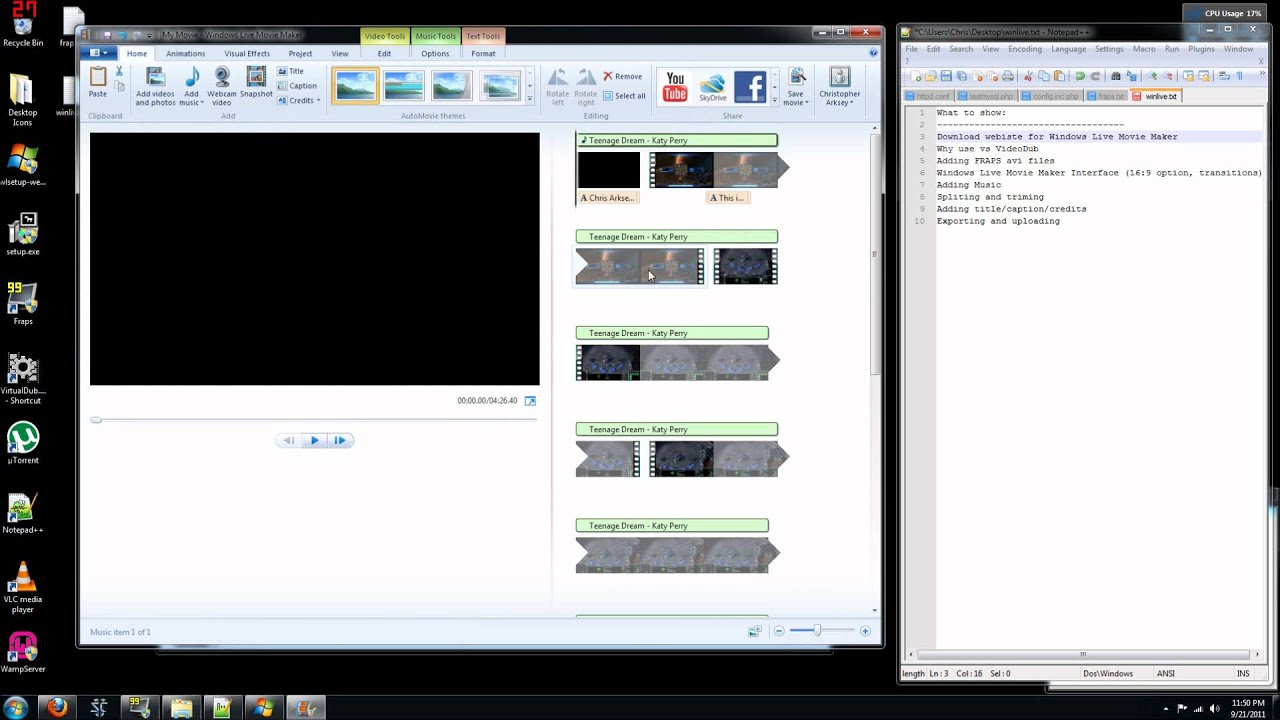
Task: Switch to fraps.txt tab in Notepad++
Action: (1108, 96)
